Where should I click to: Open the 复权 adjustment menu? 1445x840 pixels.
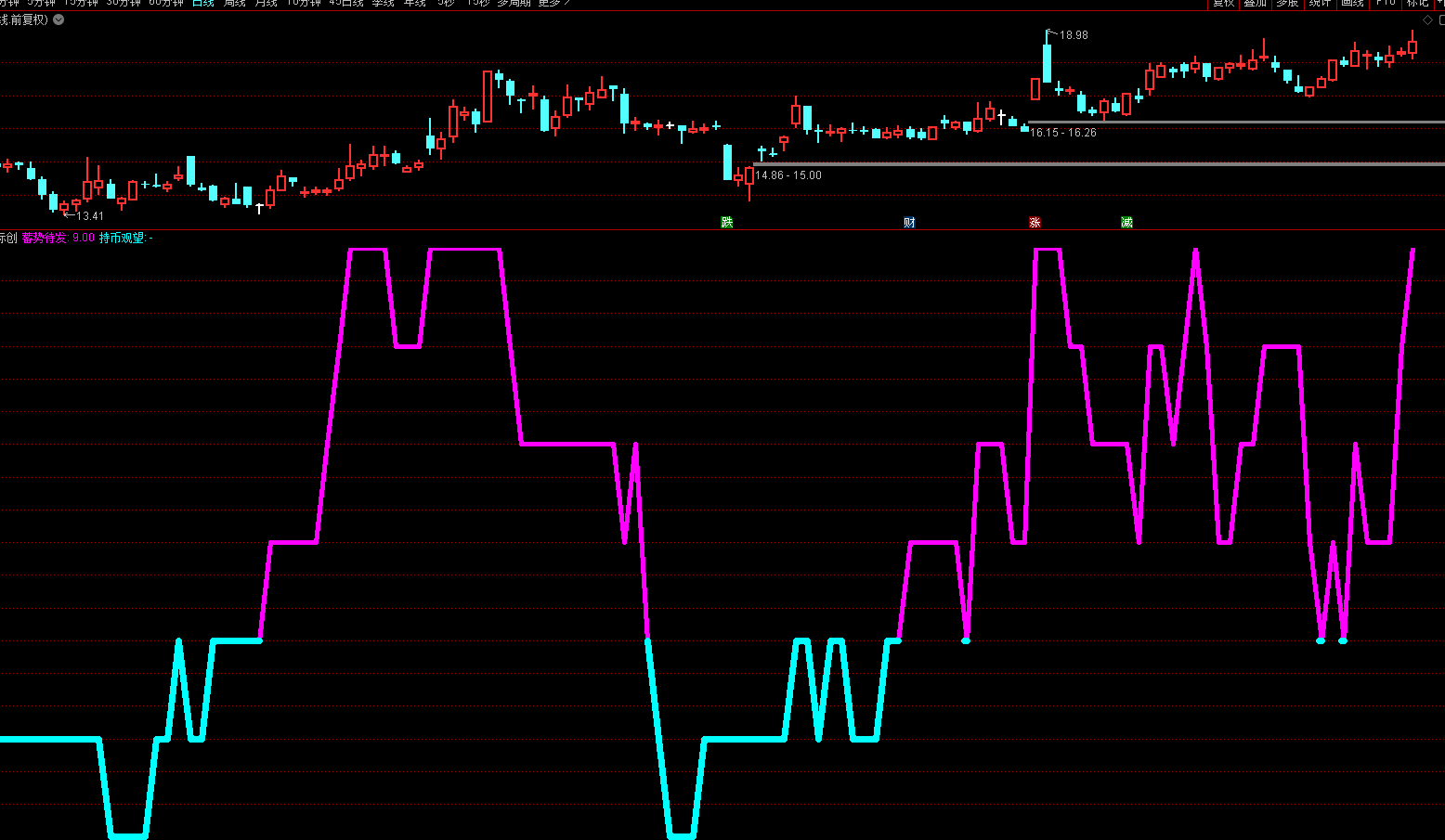click(x=1224, y=3)
